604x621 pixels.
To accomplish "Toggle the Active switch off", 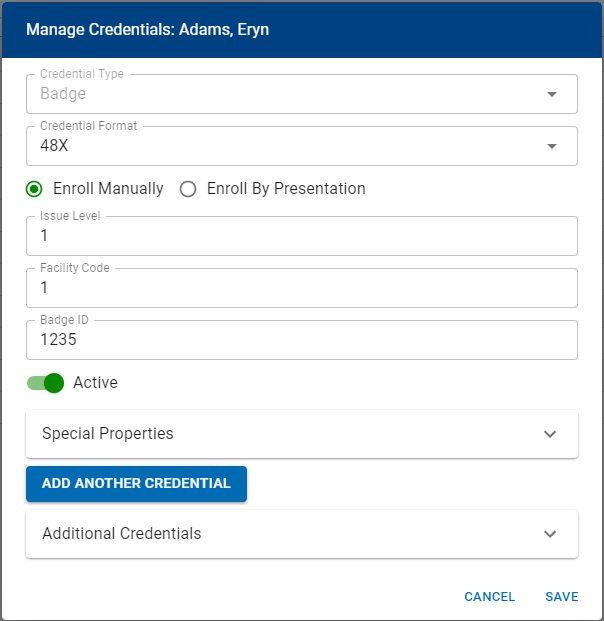I will point(46,383).
